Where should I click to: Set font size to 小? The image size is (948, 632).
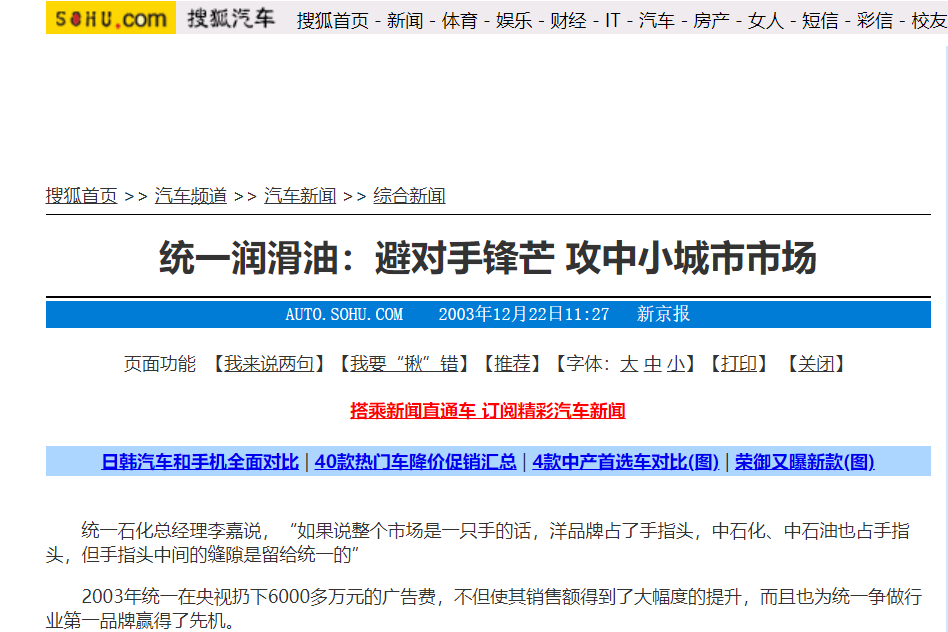click(x=676, y=364)
